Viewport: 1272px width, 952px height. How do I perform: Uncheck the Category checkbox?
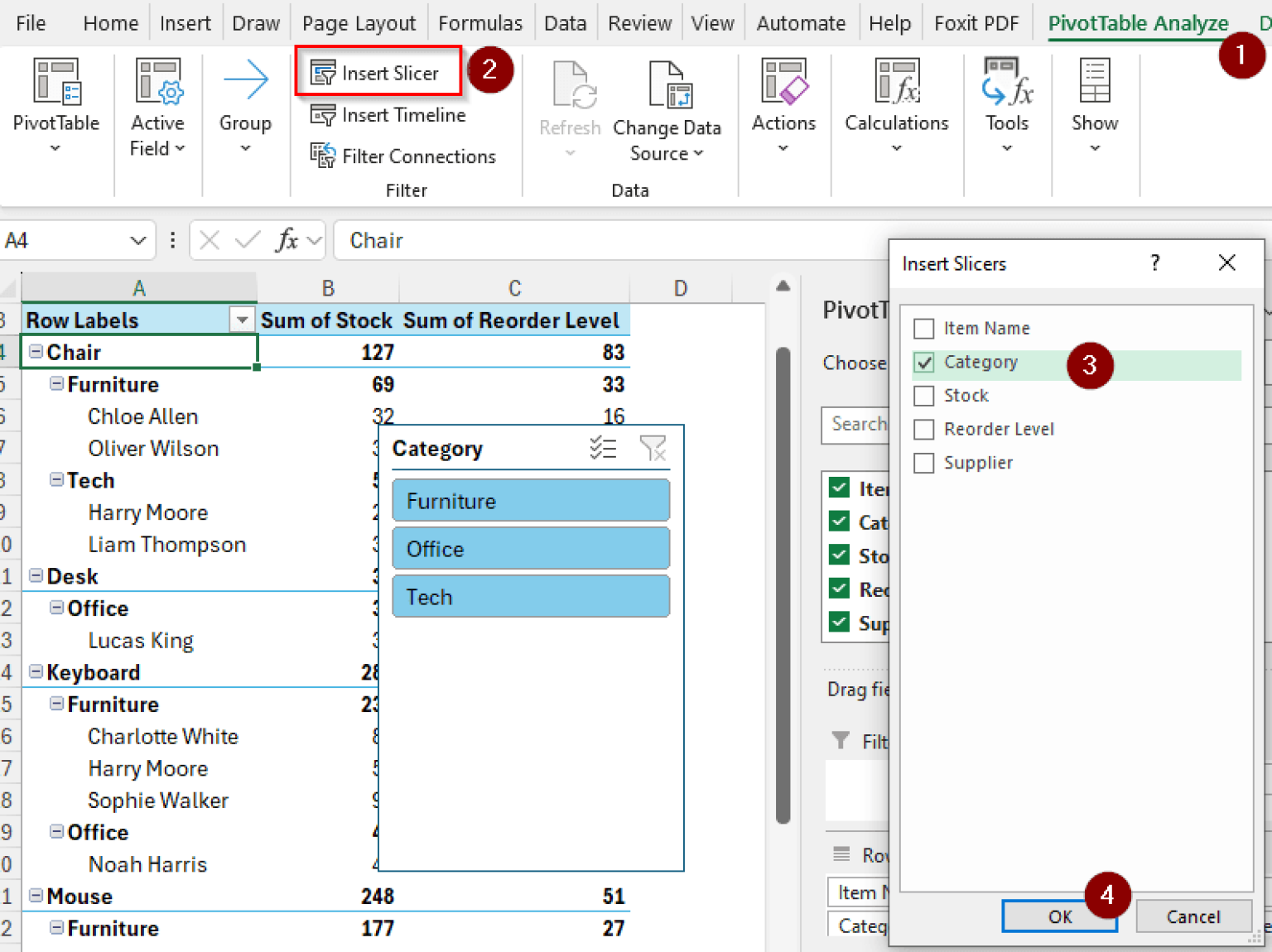924,362
